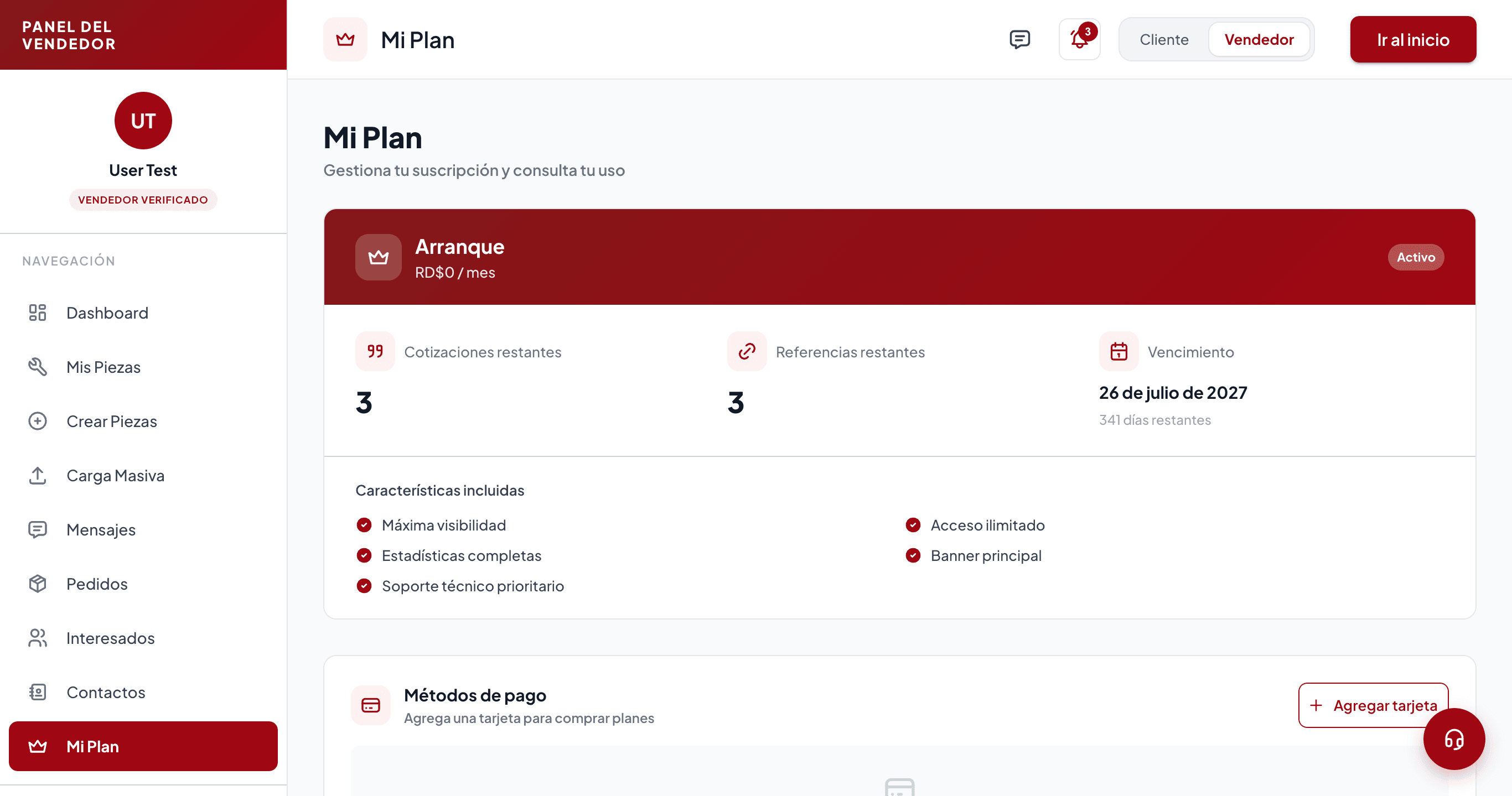Click the PANEL DEL VENDEDOR title

pos(69,35)
